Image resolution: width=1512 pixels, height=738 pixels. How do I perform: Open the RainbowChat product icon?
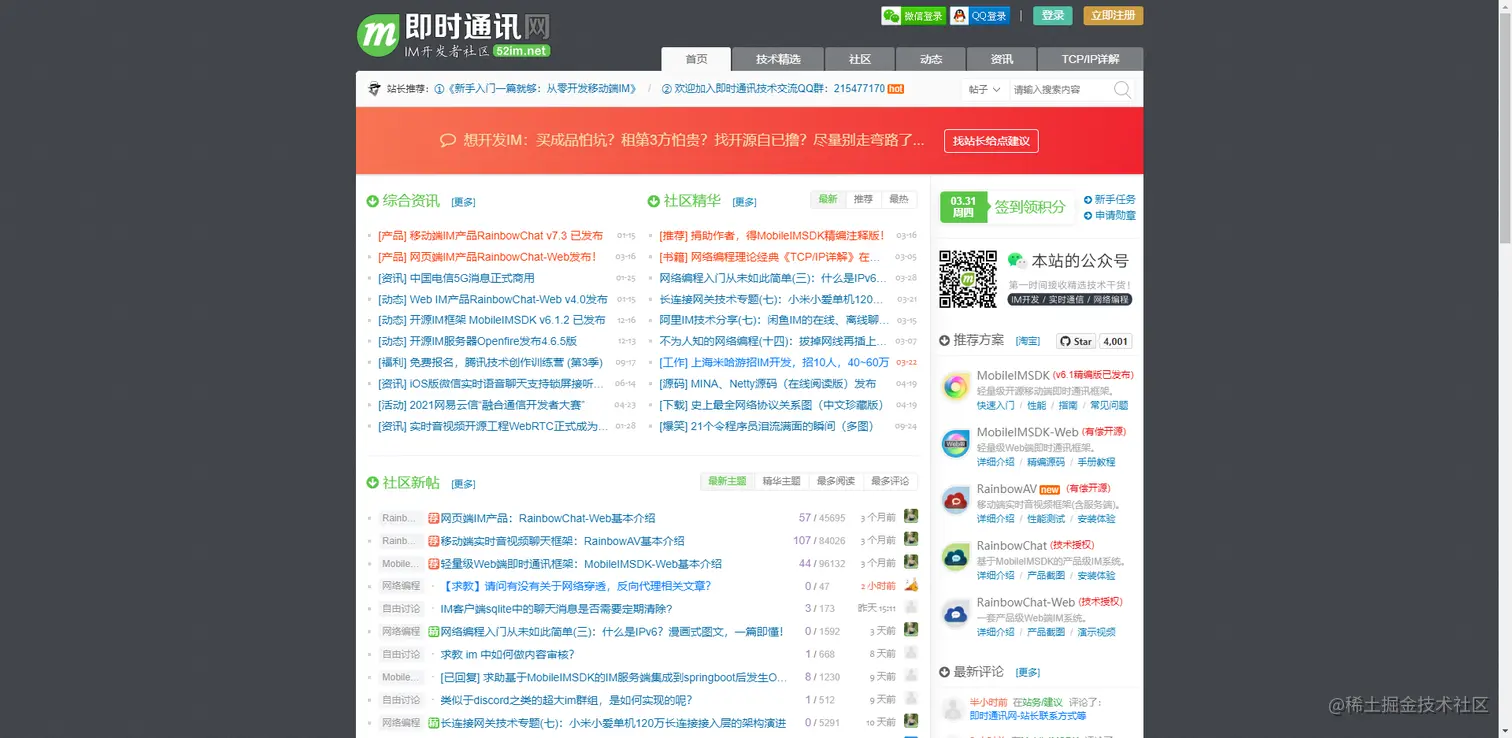click(x=956, y=557)
